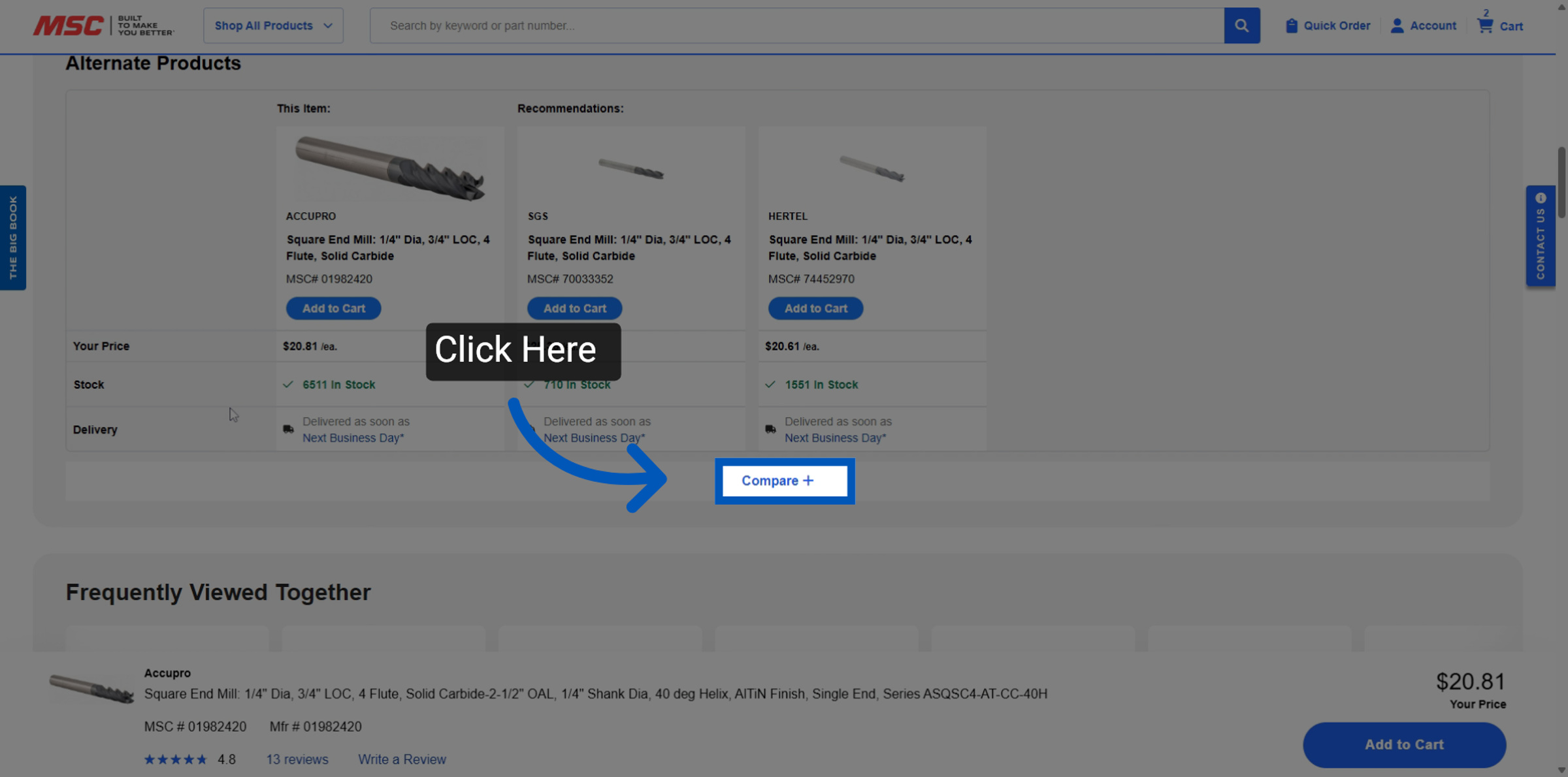Add Accupro MSC# 01982420 to cart

click(333, 308)
